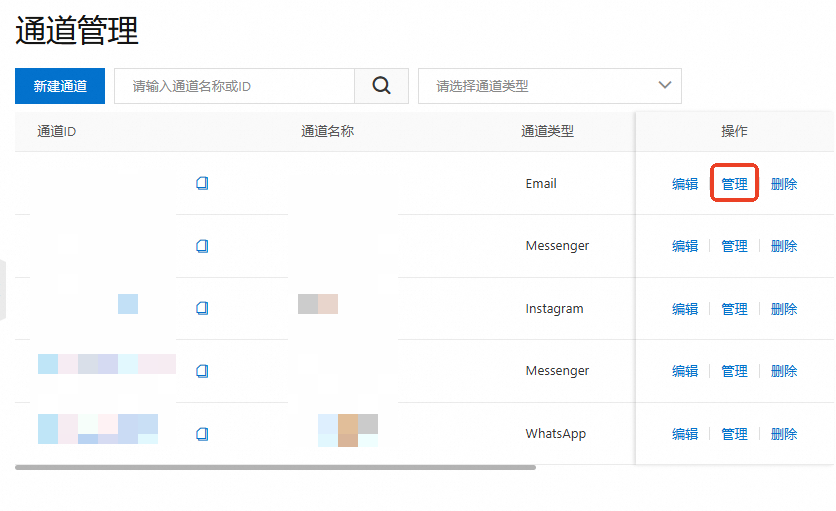Click 管理 for the Instagram channel
Viewport: 836px width, 511px height.
[734, 309]
